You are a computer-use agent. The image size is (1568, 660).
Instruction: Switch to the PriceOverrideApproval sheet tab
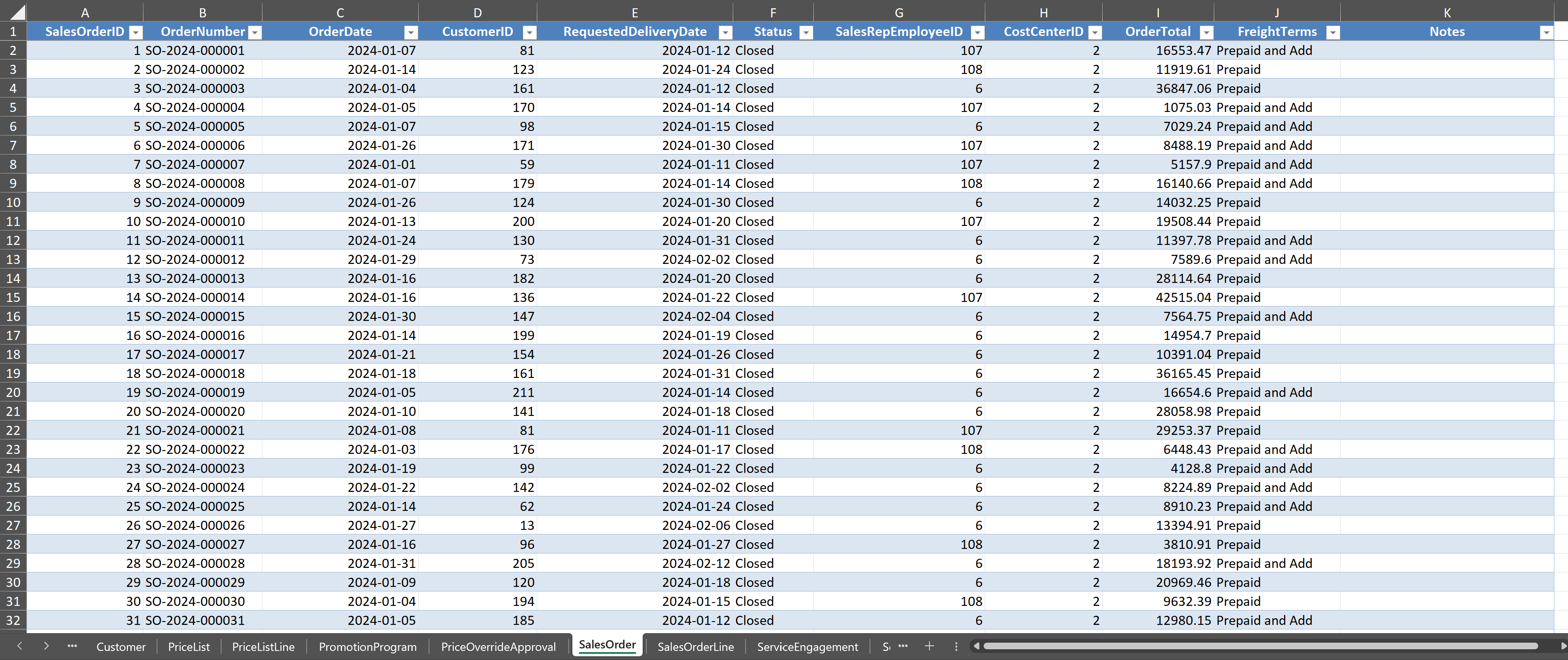coord(498,647)
